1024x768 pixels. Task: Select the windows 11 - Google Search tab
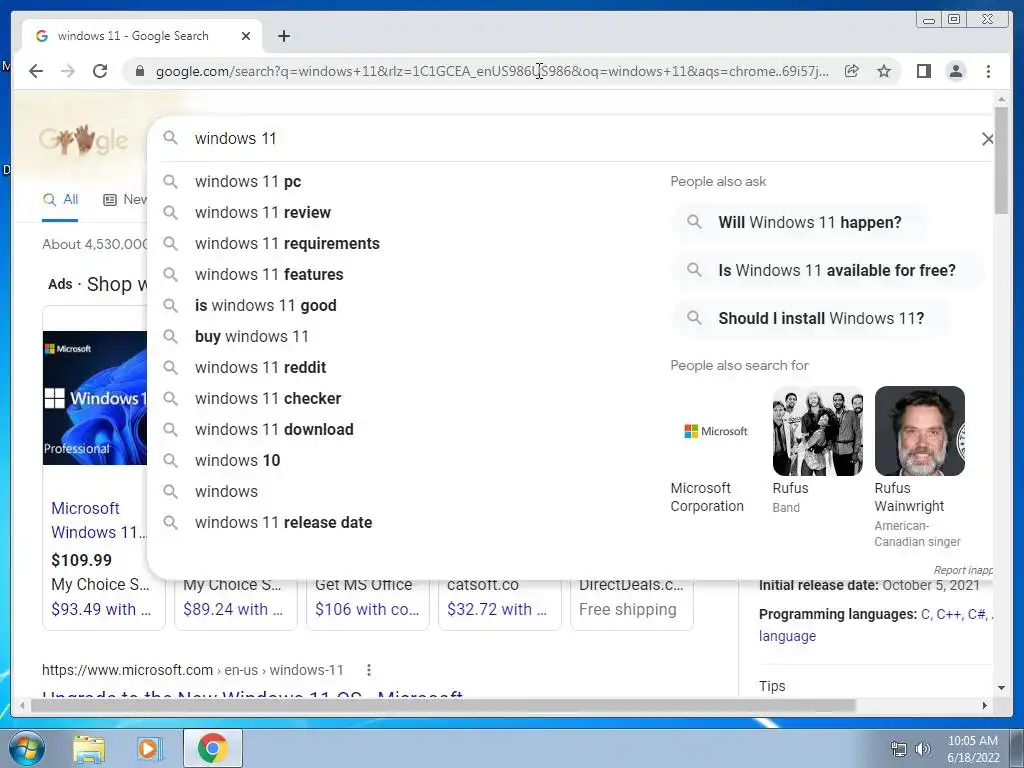[142, 36]
